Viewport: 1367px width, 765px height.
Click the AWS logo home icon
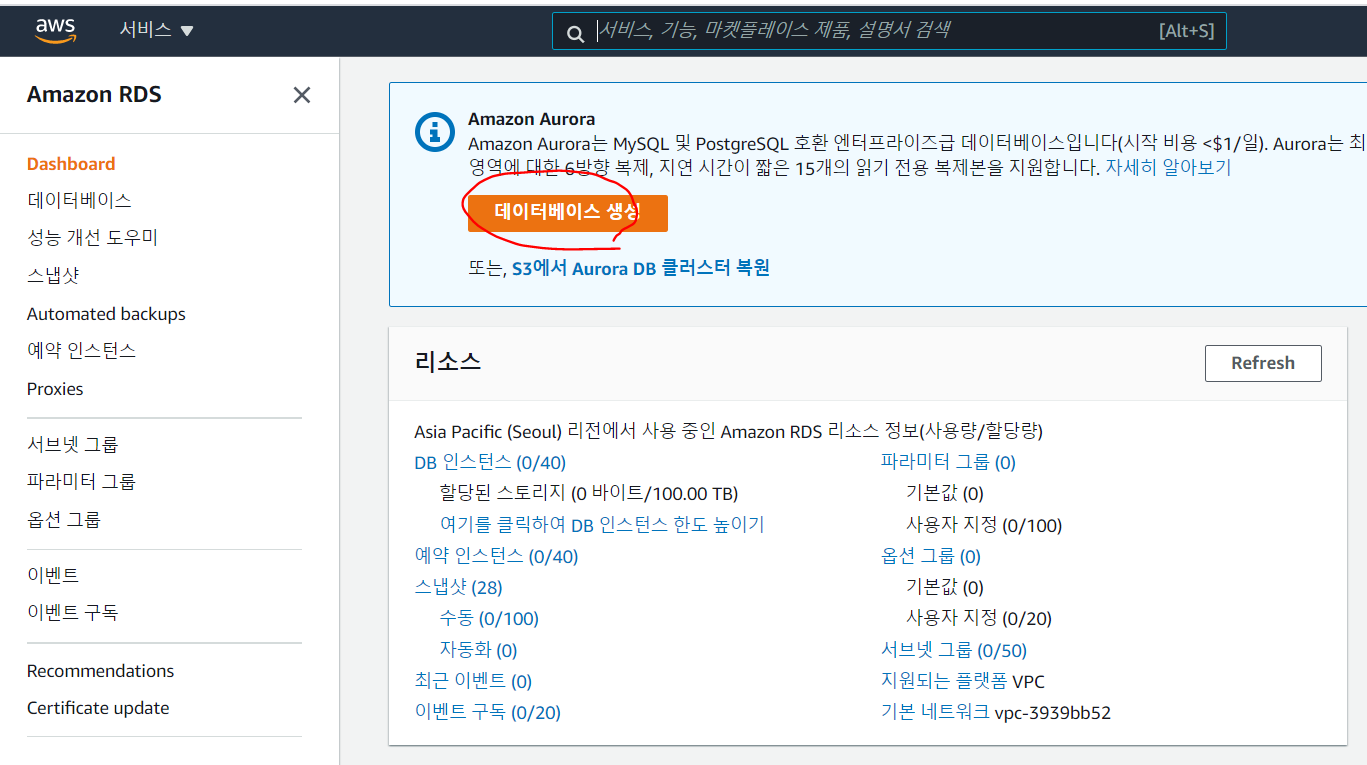pyautogui.click(x=55, y=31)
